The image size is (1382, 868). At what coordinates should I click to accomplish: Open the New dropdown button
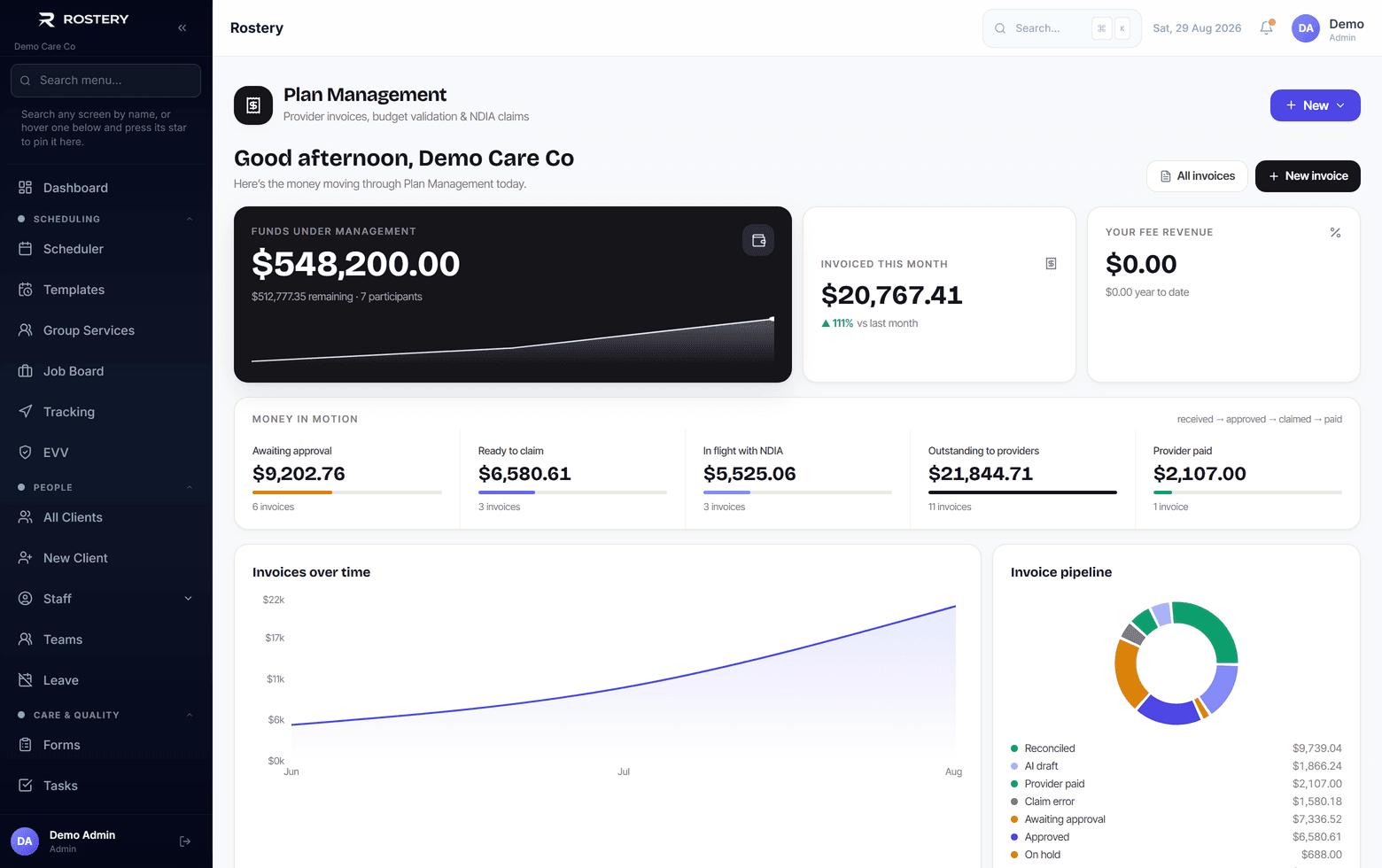pyautogui.click(x=1316, y=105)
